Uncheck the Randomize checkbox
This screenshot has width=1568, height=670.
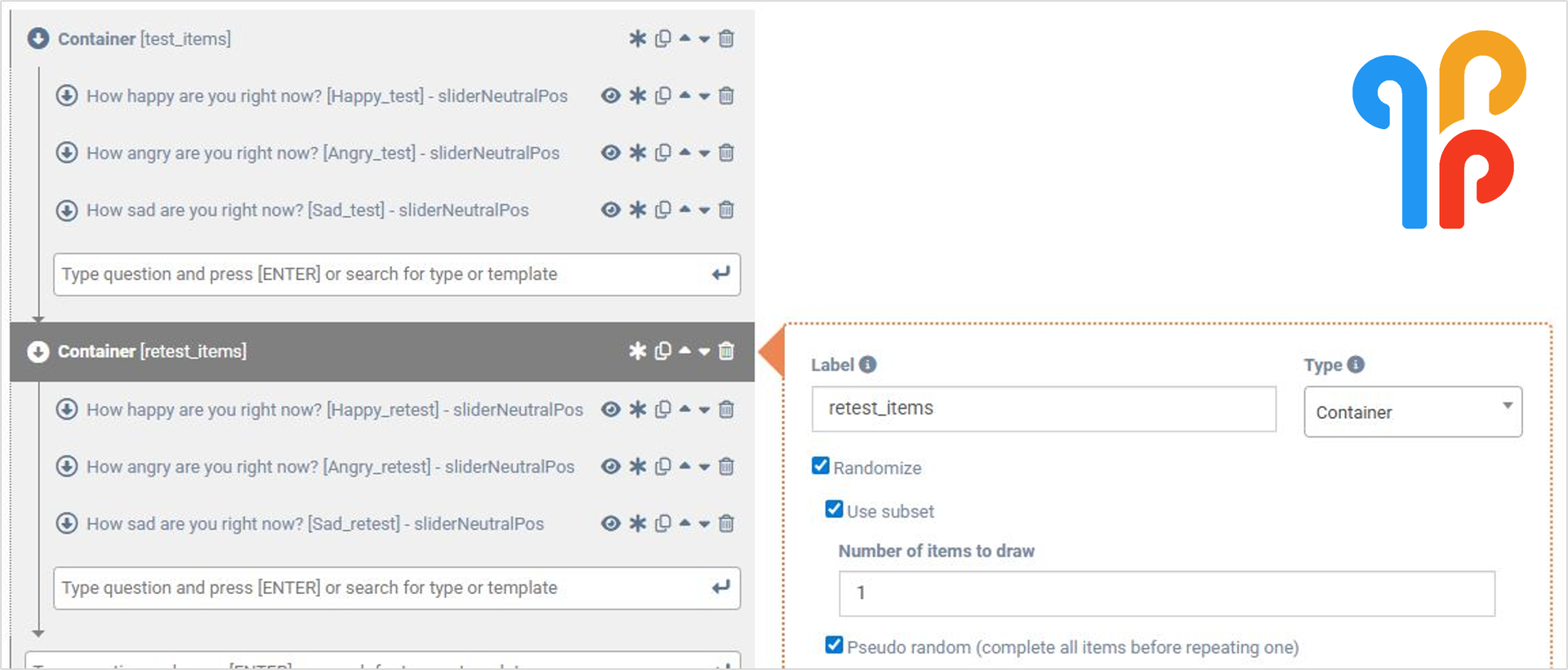click(x=821, y=465)
